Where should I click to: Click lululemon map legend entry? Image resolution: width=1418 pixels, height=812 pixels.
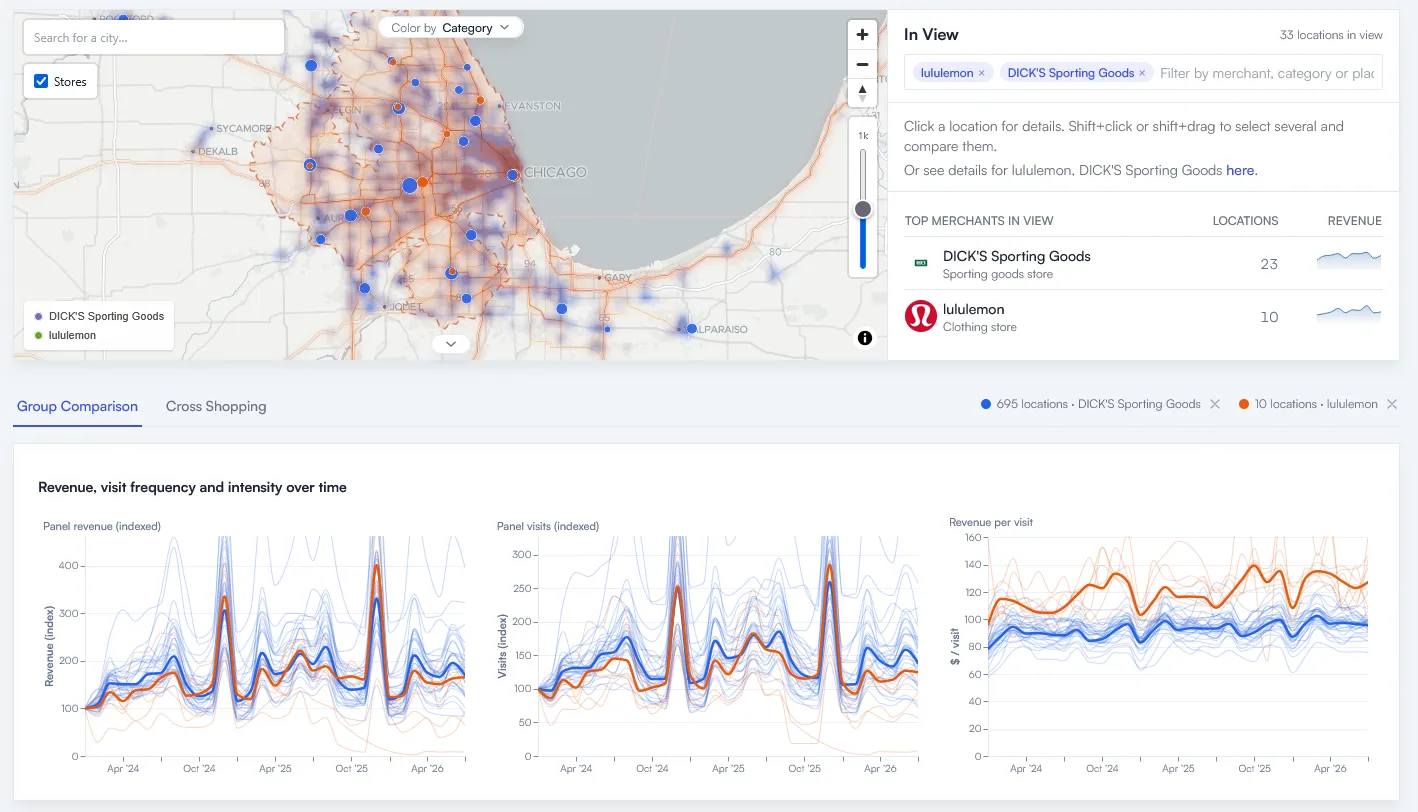point(66,335)
